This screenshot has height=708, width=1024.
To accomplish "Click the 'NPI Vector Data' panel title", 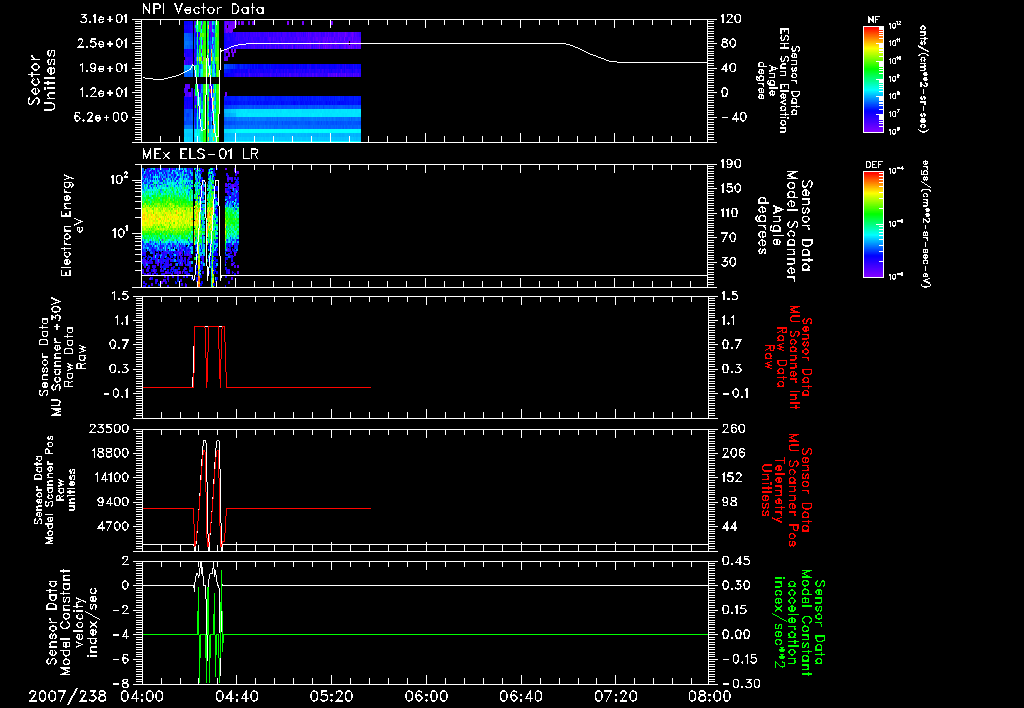I will [x=203, y=9].
